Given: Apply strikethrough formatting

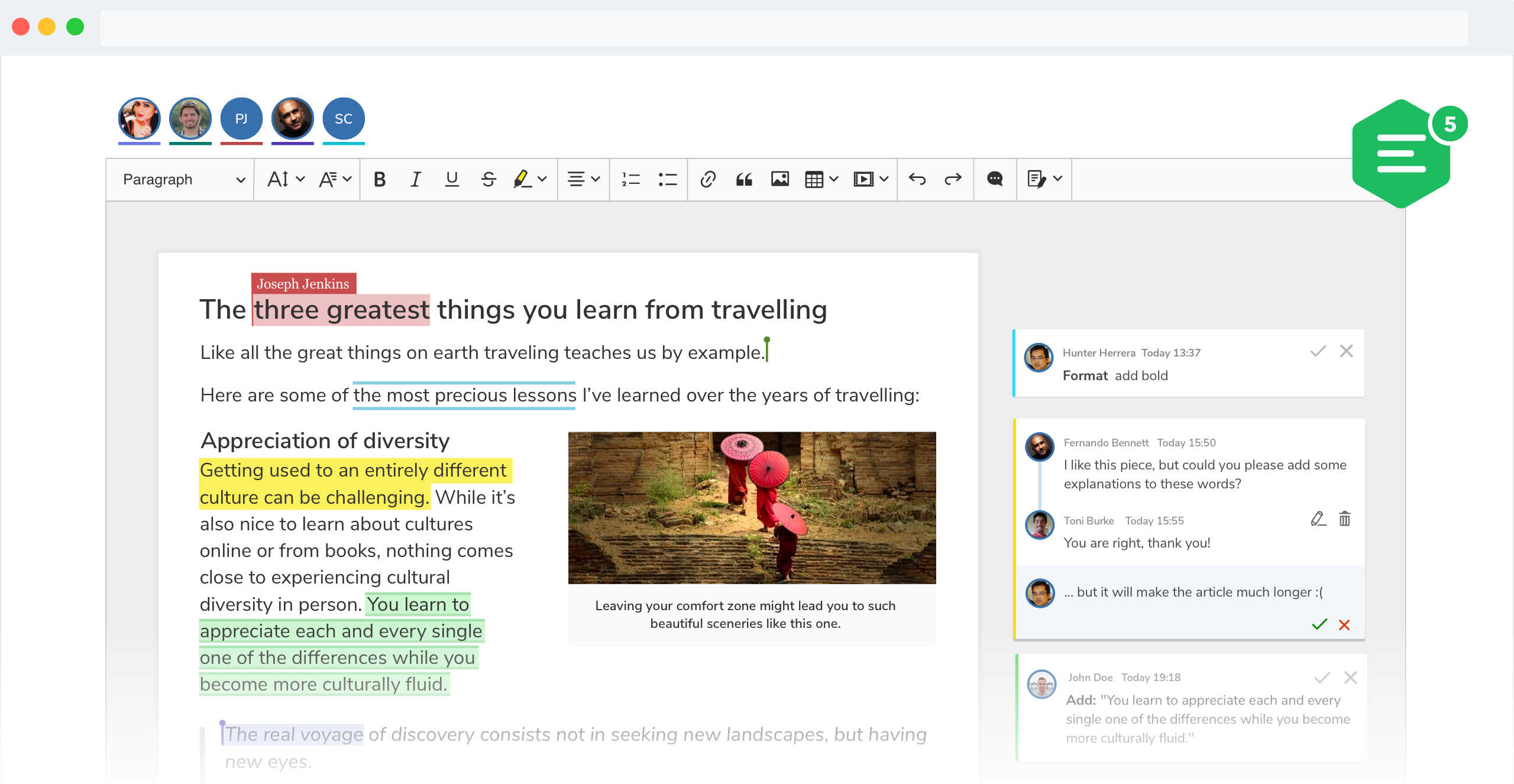Looking at the screenshot, I should click(489, 179).
